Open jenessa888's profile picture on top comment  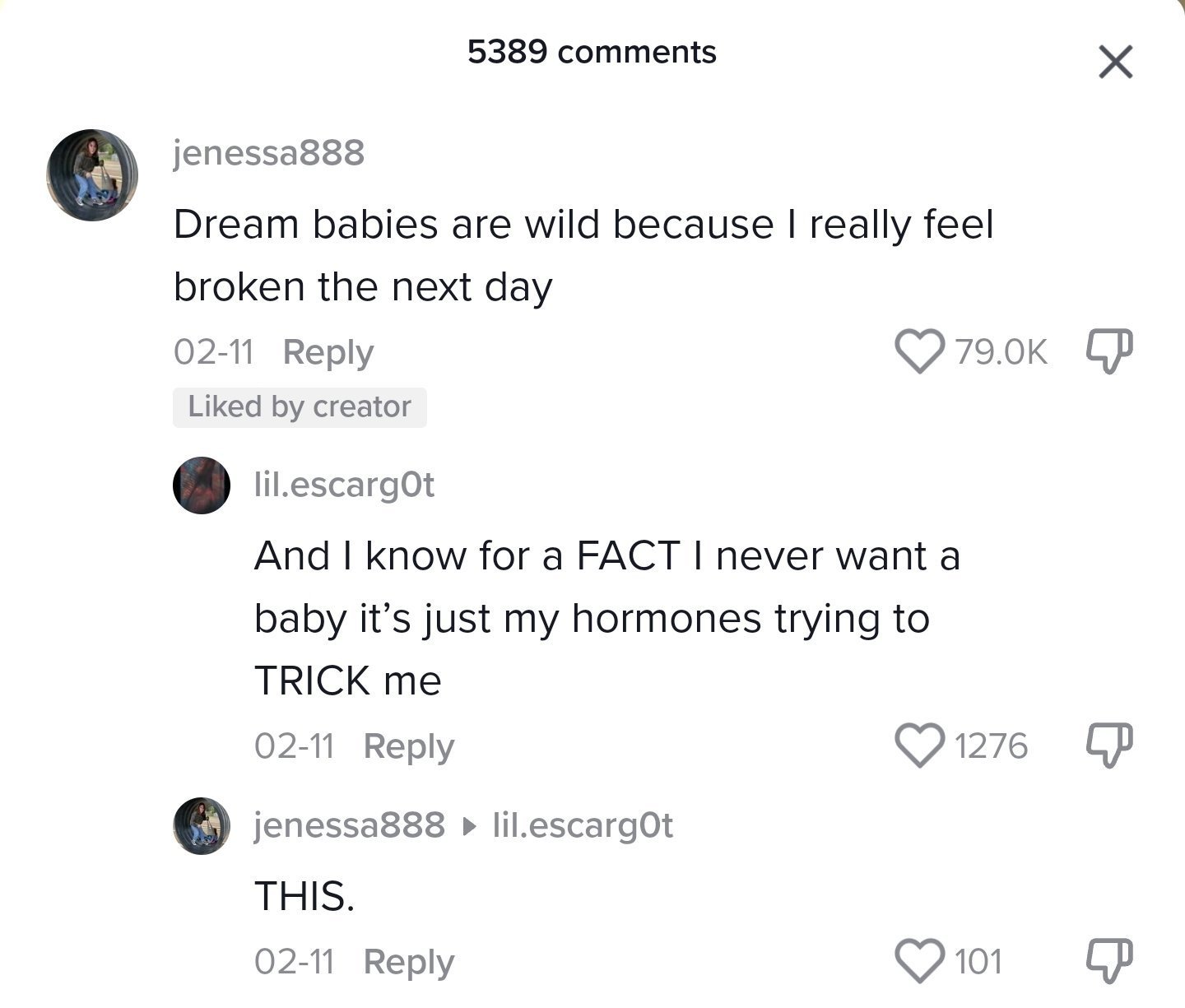coord(91,174)
